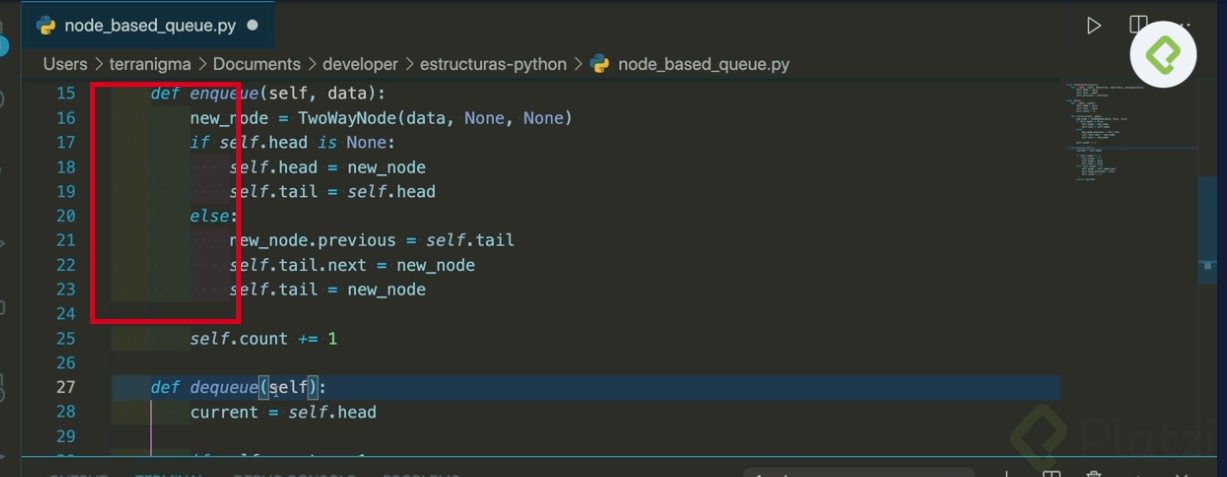Viewport: 1227px width, 477px height.
Task: Click the Python icon in the breadcrumb path
Action: (600, 64)
